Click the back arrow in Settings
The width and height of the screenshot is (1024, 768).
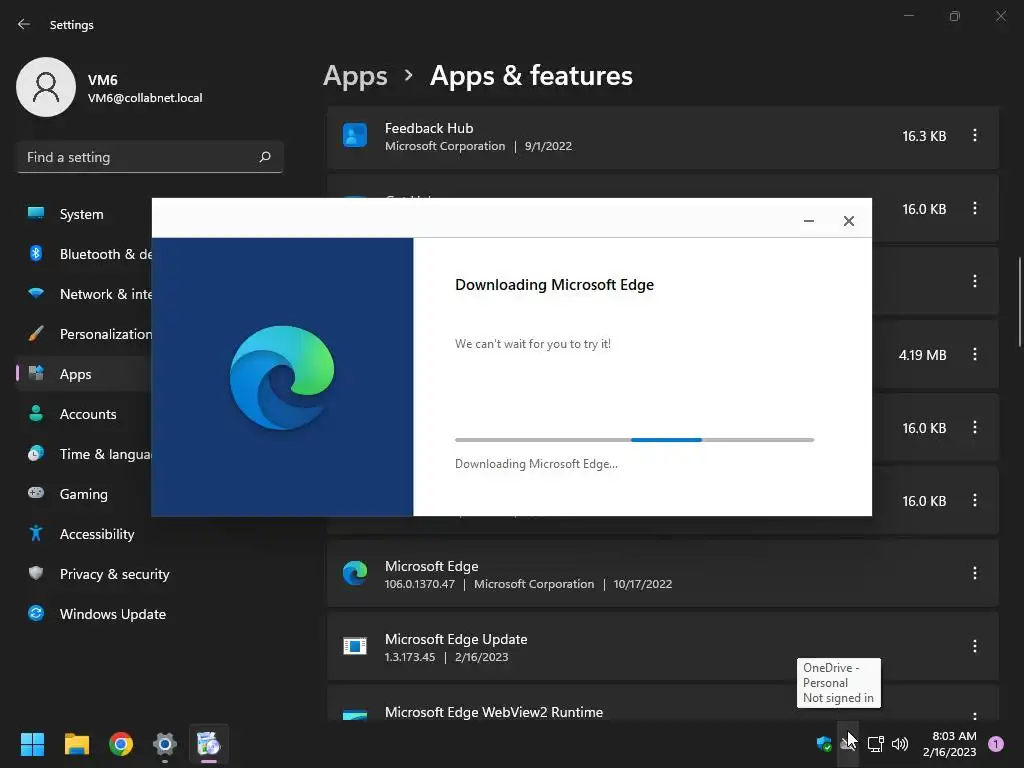24,24
